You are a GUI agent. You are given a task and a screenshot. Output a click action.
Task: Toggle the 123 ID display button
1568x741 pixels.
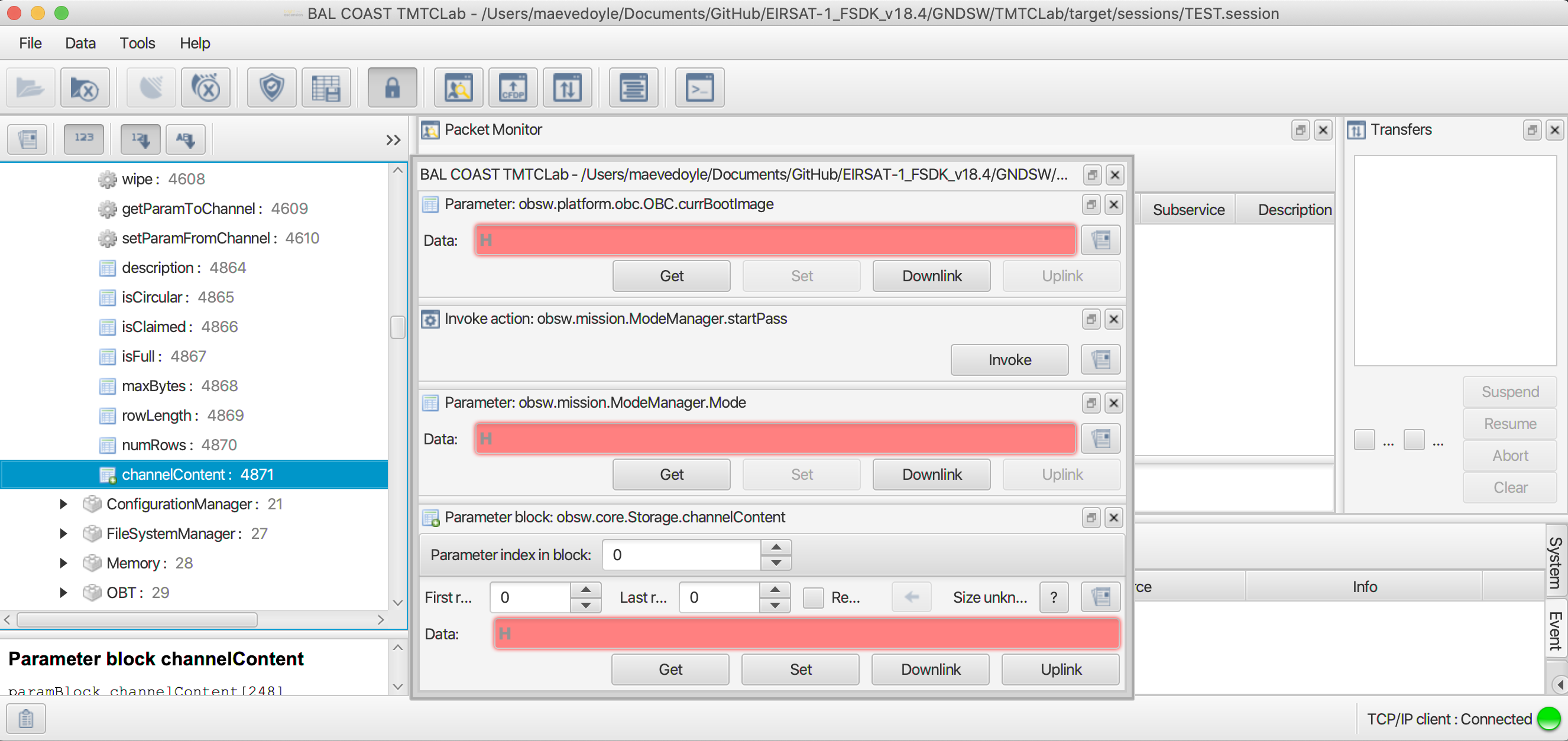84,139
